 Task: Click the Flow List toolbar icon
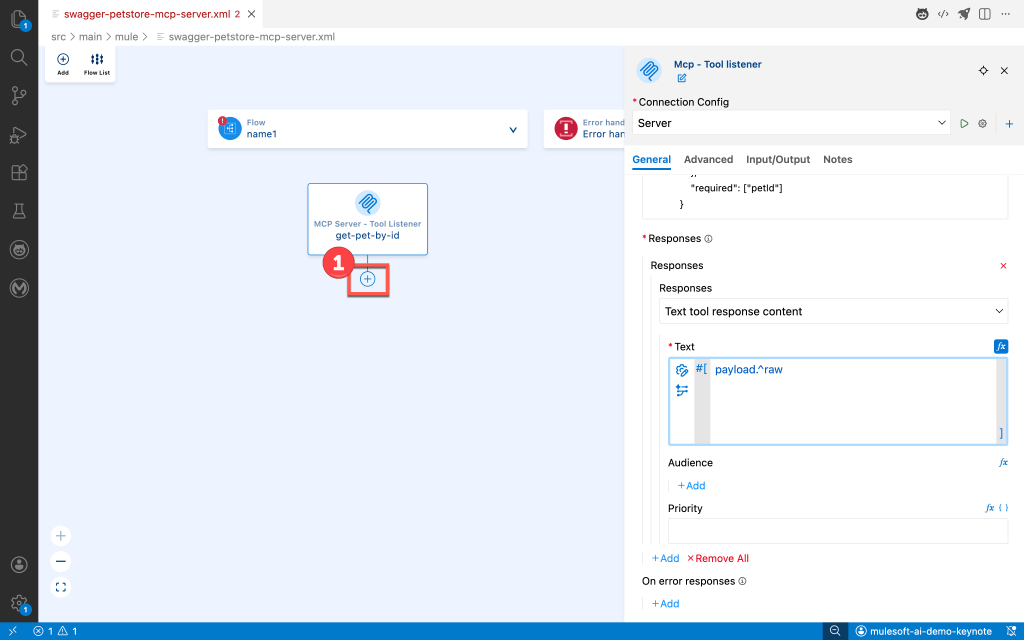point(97,64)
